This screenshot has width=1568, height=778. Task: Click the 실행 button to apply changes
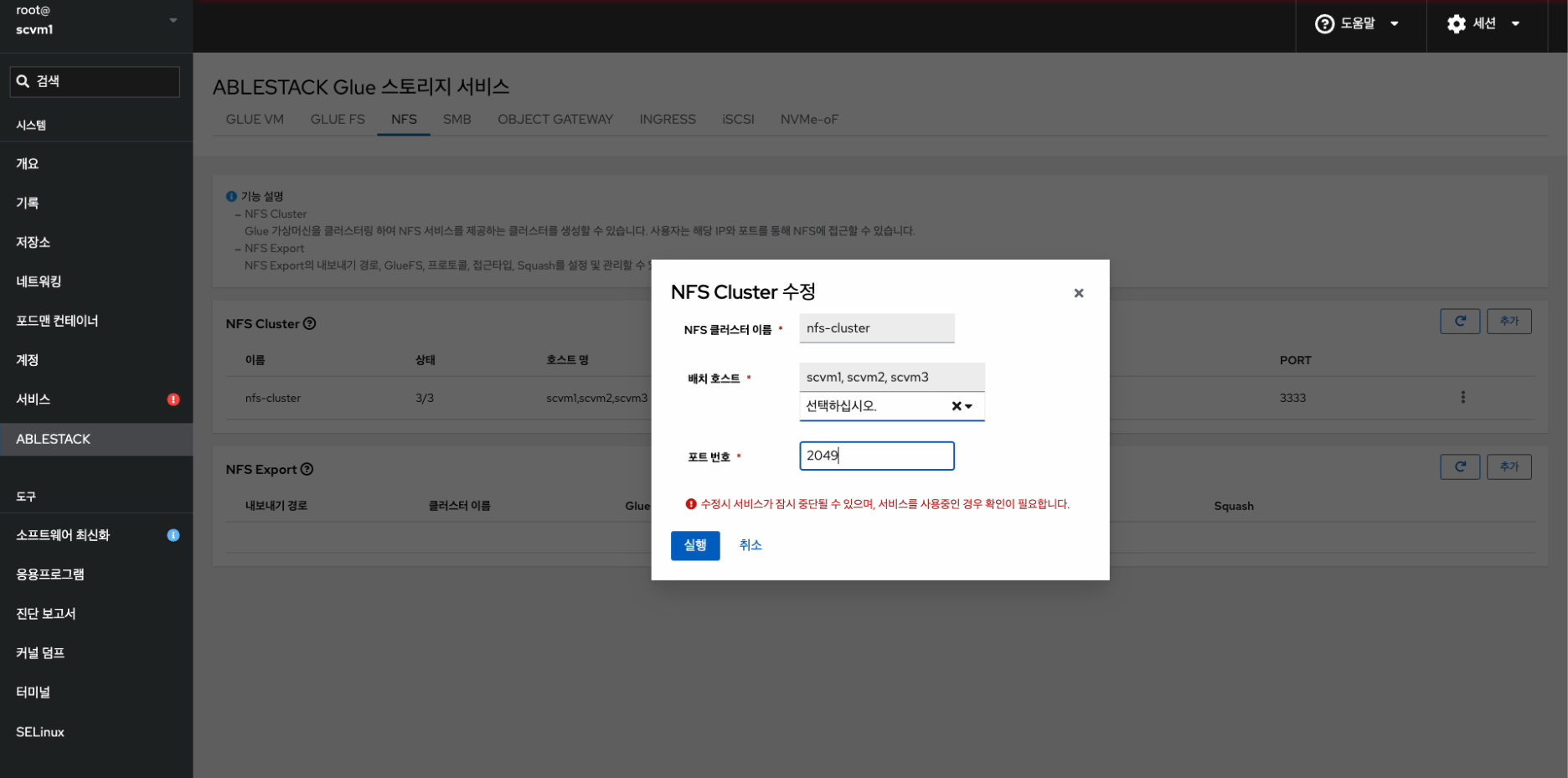click(x=694, y=545)
